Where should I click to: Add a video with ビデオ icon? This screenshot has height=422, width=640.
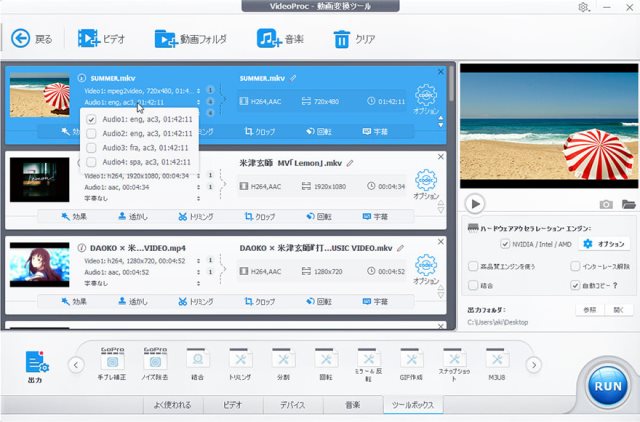coord(101,39)
